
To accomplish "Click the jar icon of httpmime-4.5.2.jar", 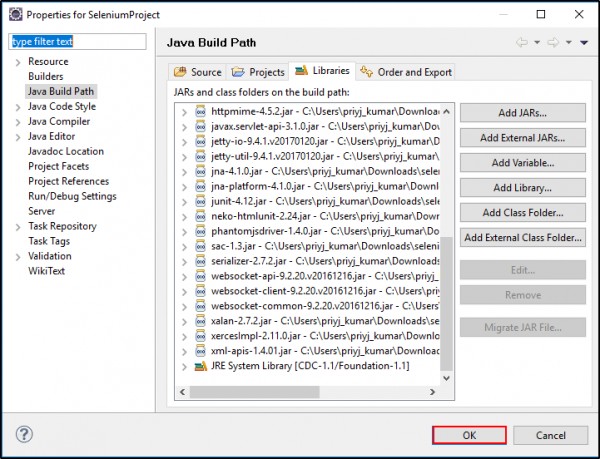I will tap(201, 111).
